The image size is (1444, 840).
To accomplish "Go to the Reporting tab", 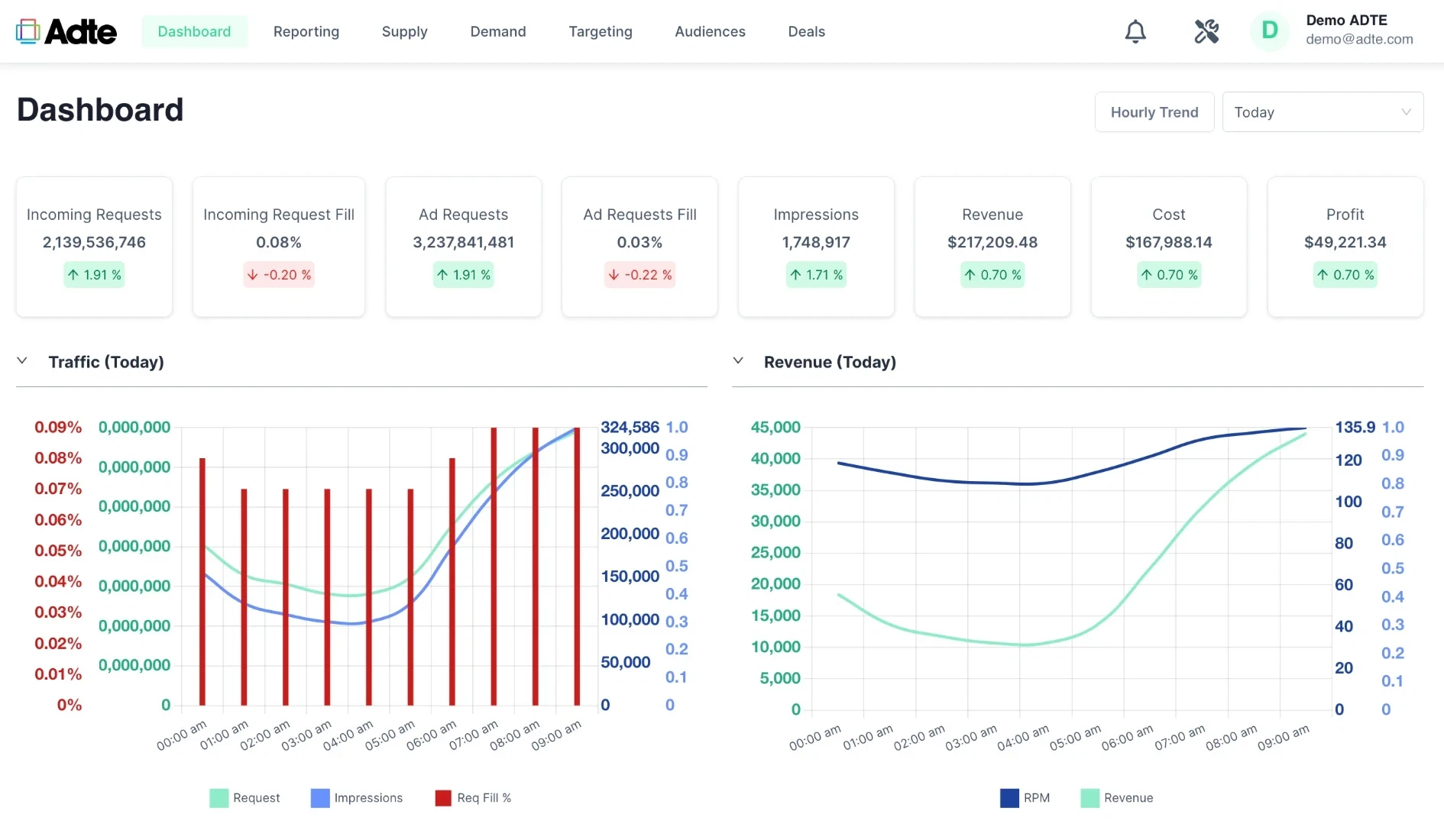I will (x=306, y=31).
